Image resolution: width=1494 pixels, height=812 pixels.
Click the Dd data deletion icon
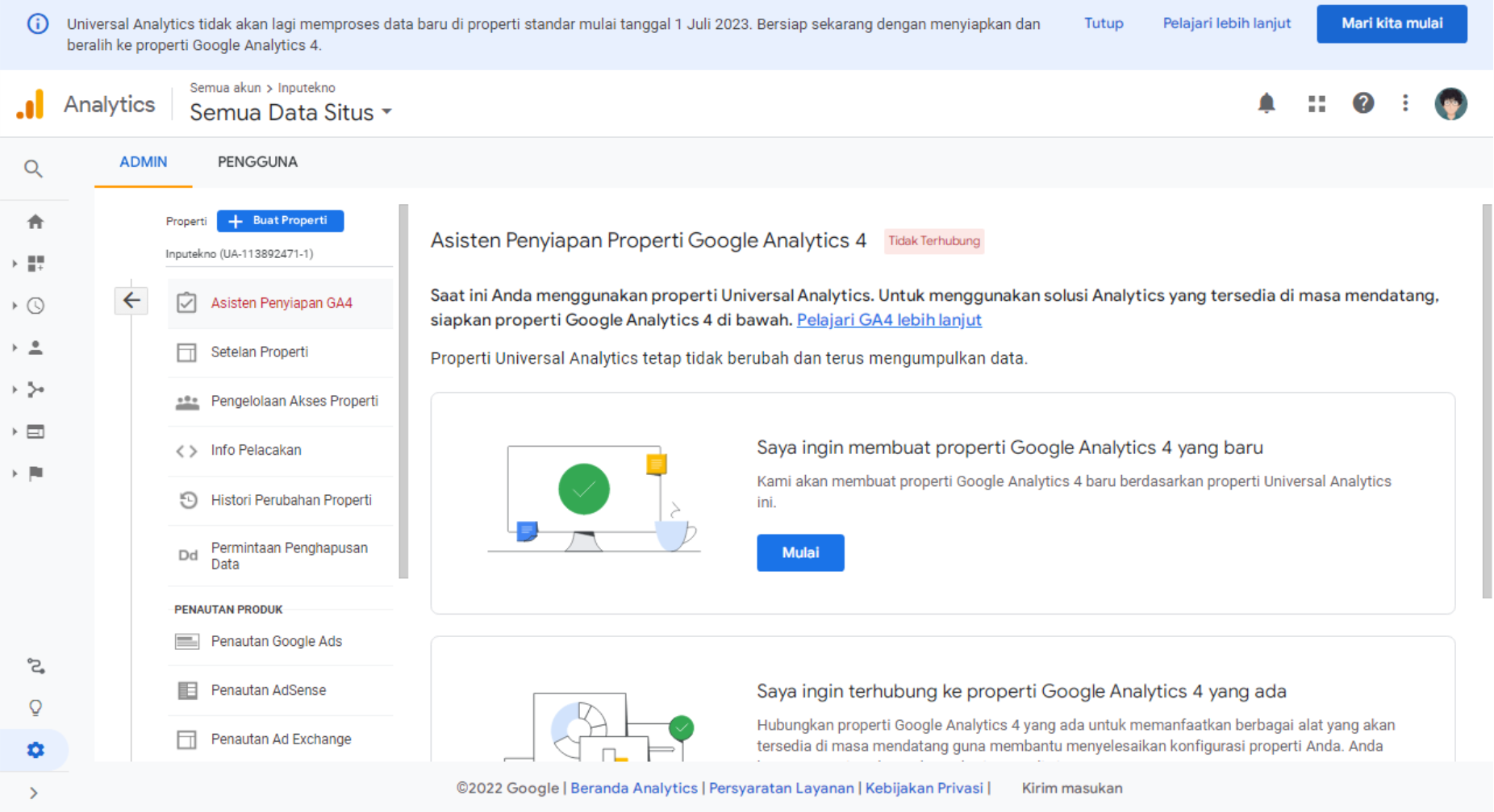(x=188, y=555)
